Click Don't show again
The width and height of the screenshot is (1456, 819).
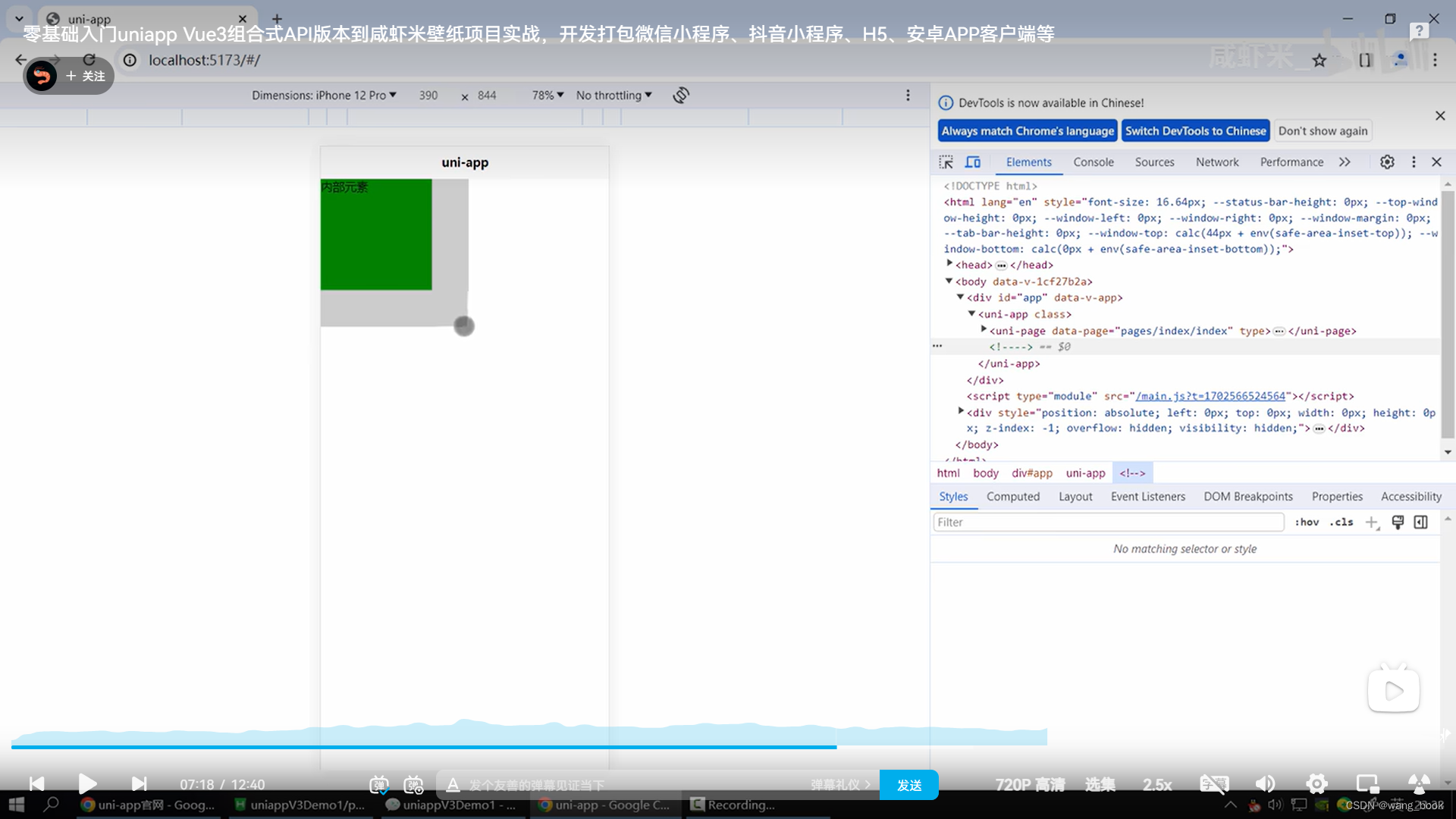coord(1323,131)
